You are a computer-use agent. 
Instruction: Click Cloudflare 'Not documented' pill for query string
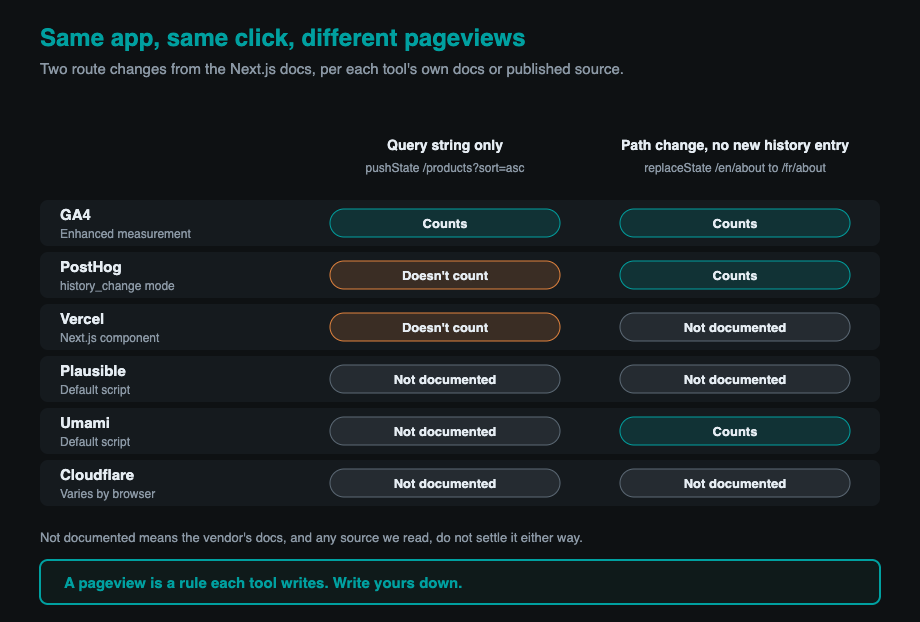click(445, 483)
